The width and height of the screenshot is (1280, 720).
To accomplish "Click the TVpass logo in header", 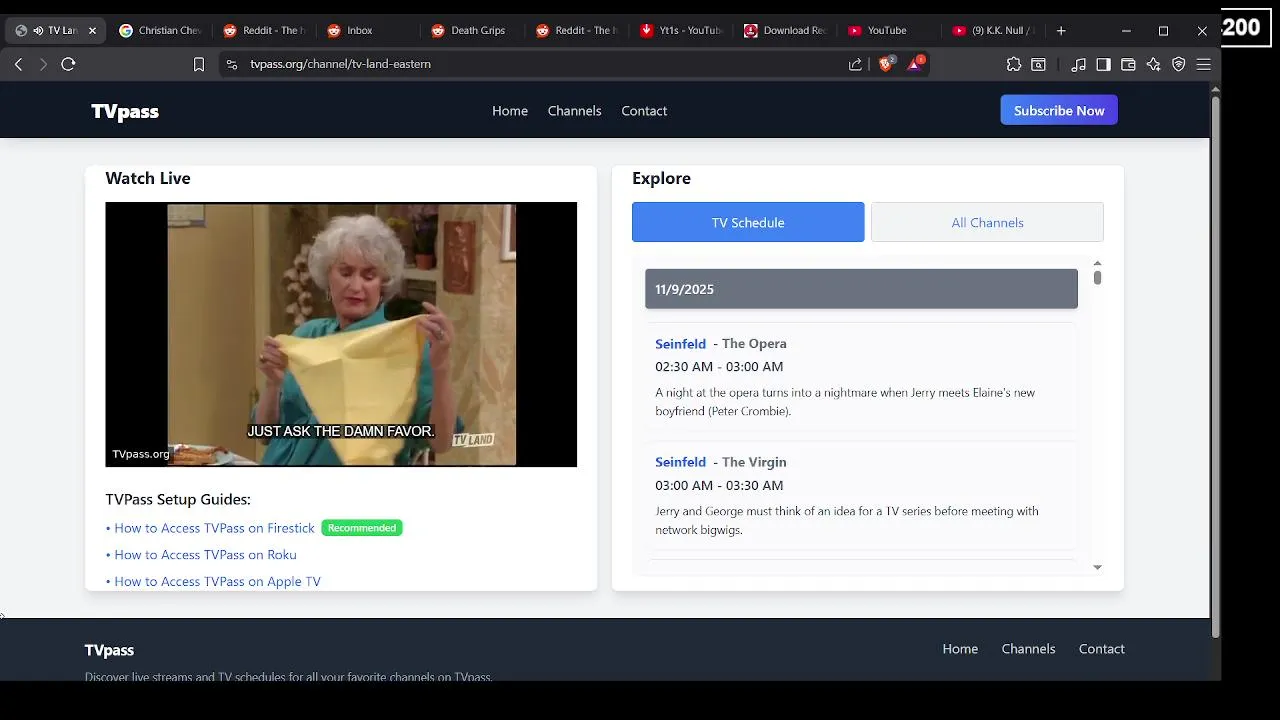I will (125, 111).
